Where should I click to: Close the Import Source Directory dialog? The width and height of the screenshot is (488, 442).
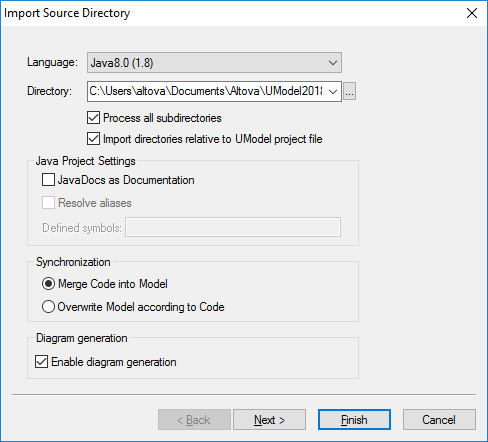pyautogui.click(x=472, y=13)
